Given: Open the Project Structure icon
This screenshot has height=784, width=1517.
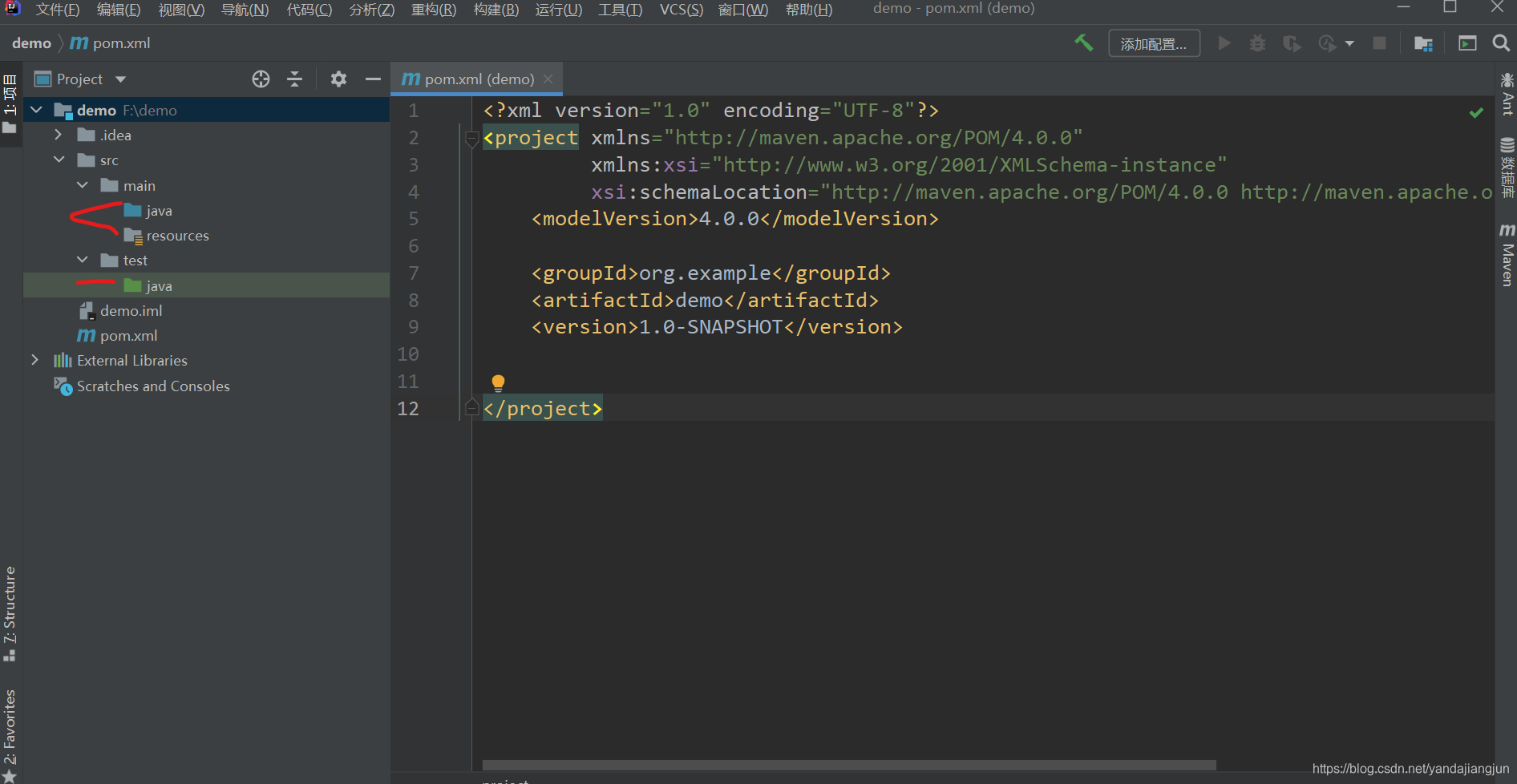Looking at the screenshot, I should click(1423, 43).
